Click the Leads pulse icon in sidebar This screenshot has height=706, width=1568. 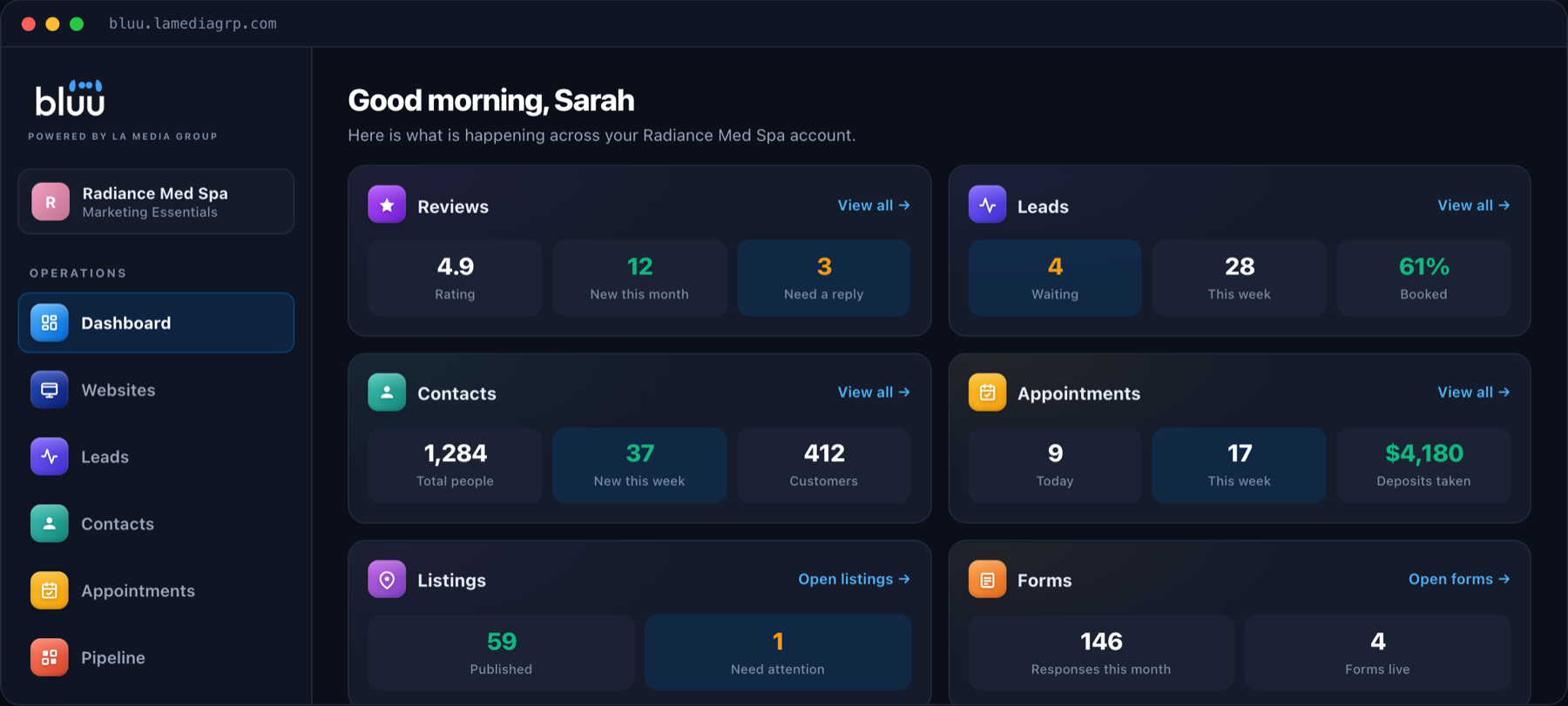(x=50, y=457)
